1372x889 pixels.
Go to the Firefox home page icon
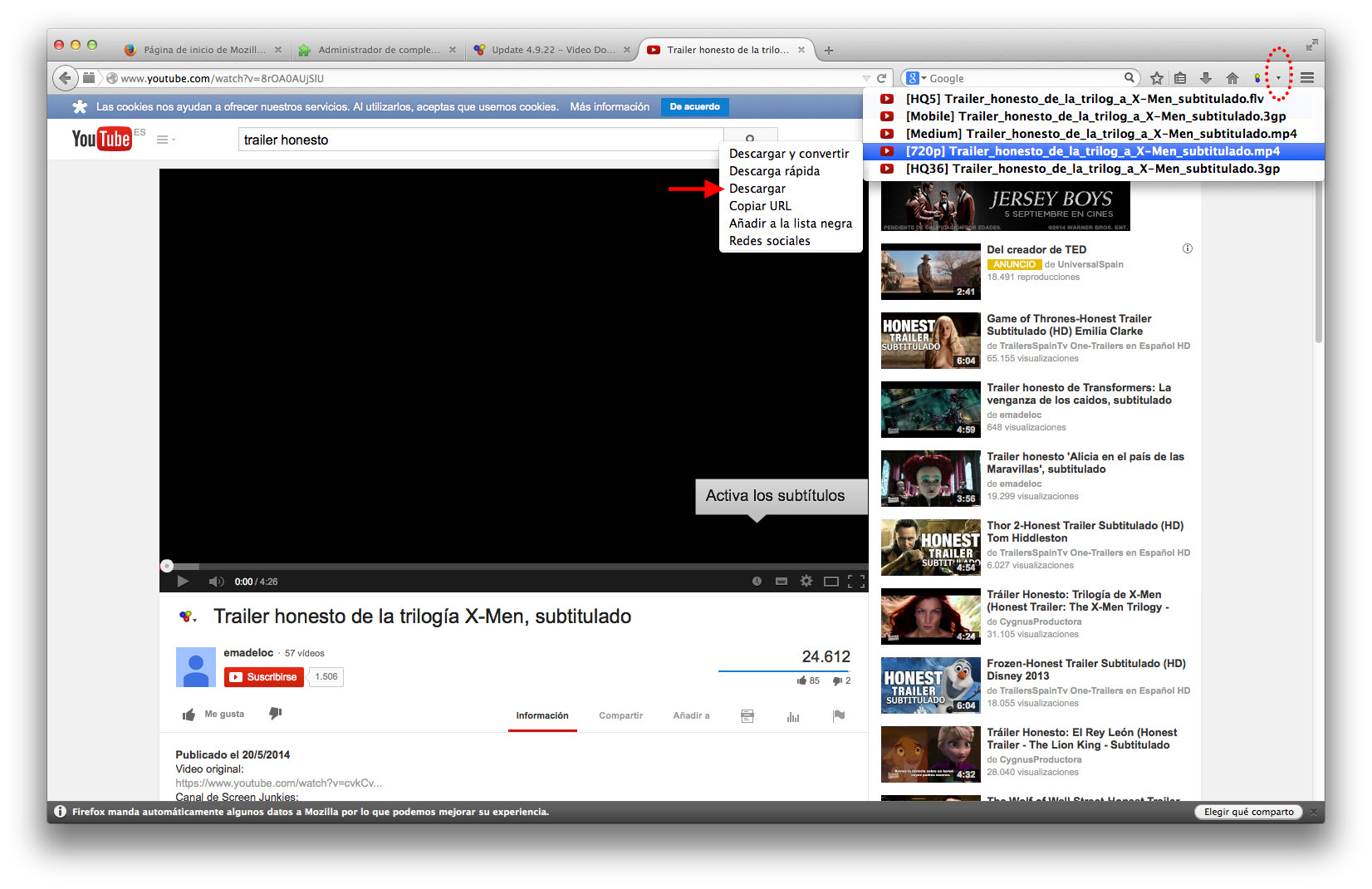(x=1232, y=78)
